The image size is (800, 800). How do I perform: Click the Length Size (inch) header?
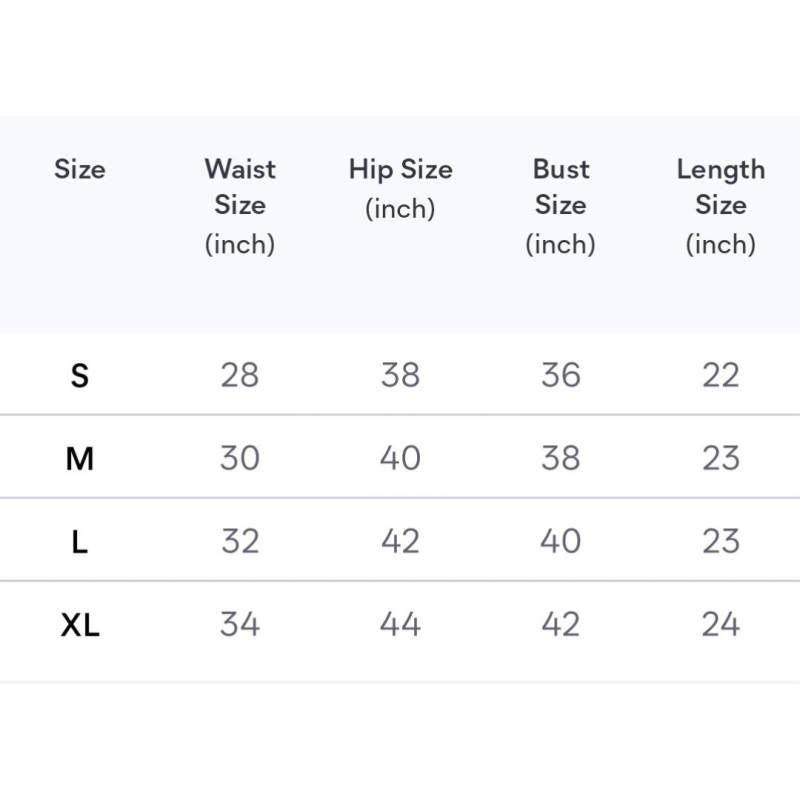(x=721, y=206)
